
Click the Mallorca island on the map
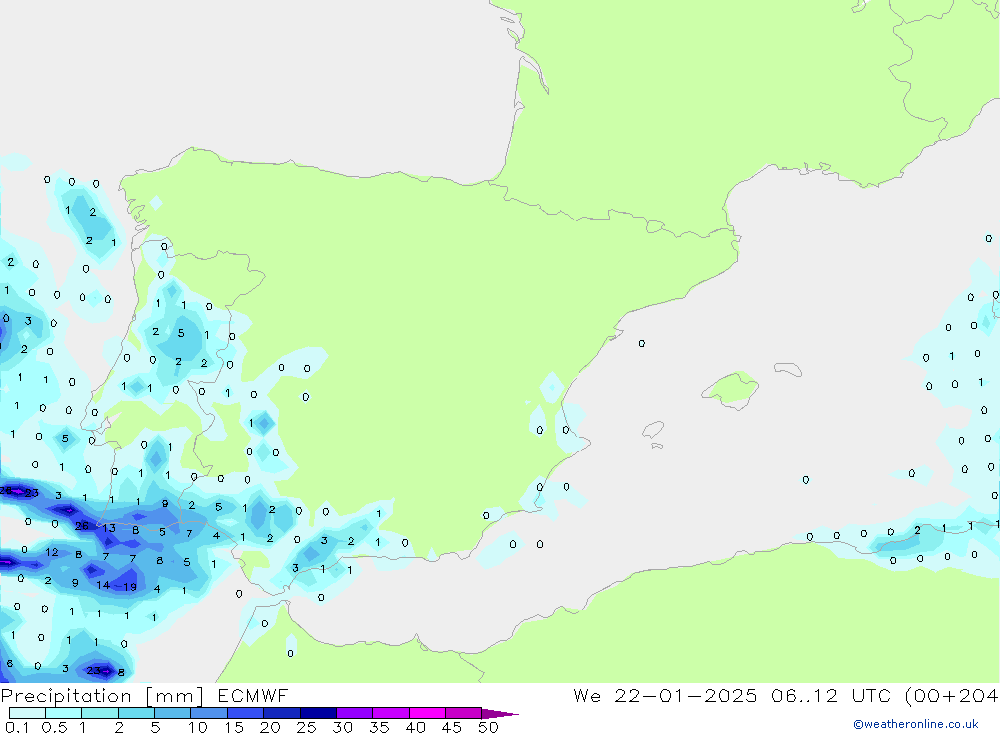730,387
